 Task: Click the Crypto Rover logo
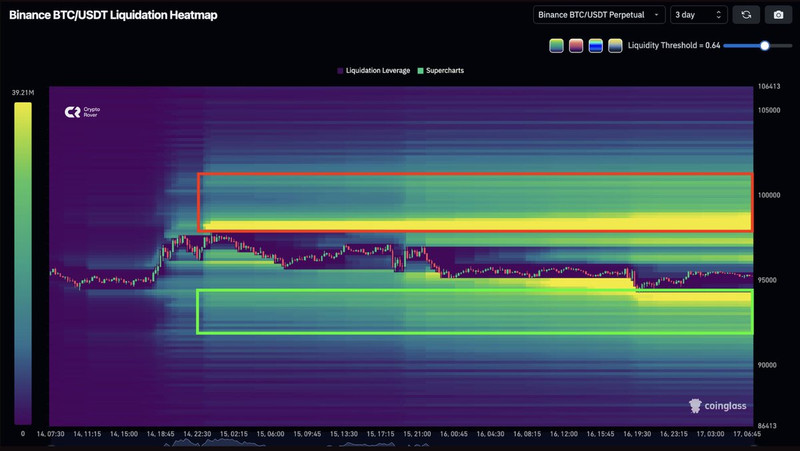point(84,113)
